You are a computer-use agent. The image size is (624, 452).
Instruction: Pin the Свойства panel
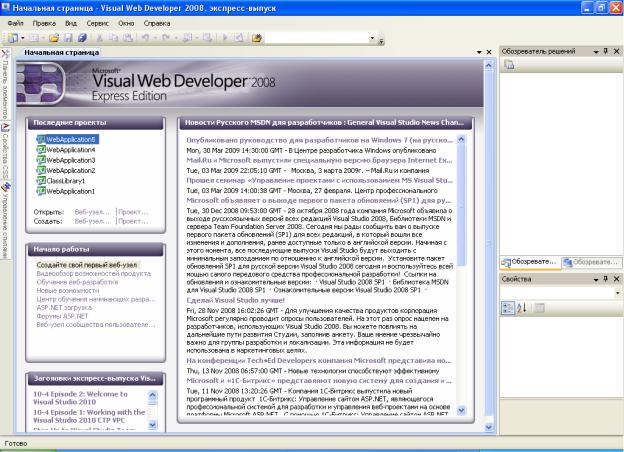pos(606,279)
